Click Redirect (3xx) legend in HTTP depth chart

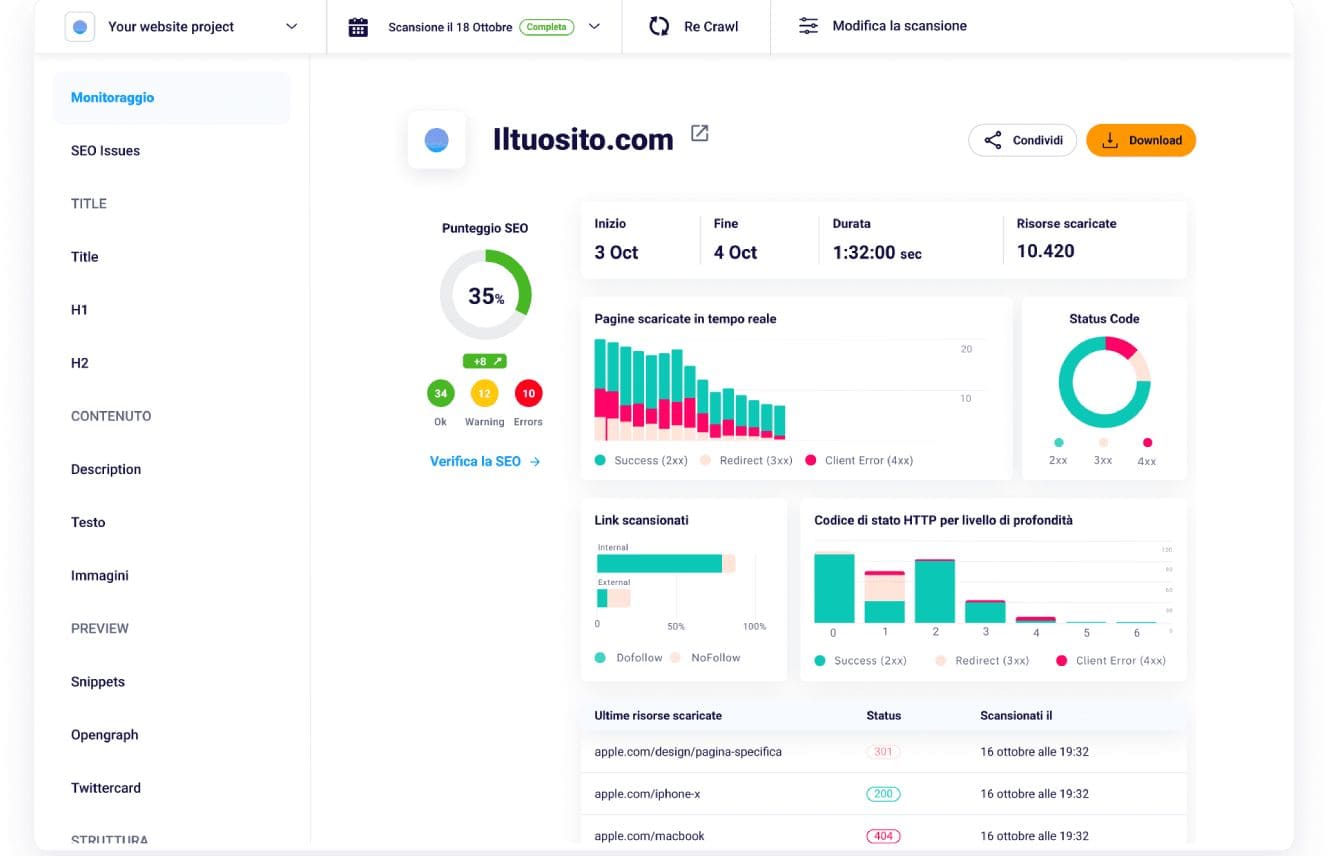point(982,660)
